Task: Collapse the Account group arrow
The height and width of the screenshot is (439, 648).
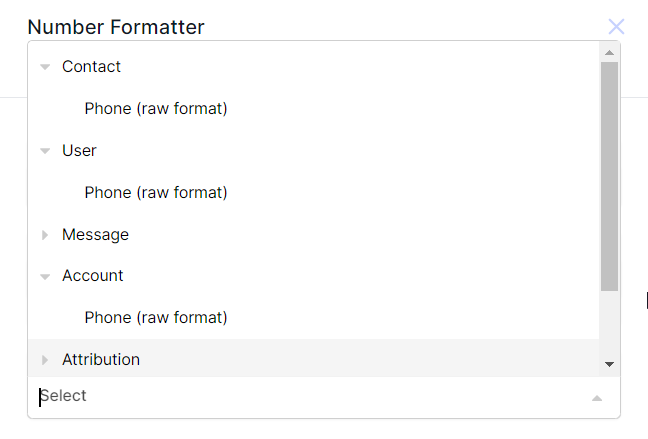Action: point(45,276)
